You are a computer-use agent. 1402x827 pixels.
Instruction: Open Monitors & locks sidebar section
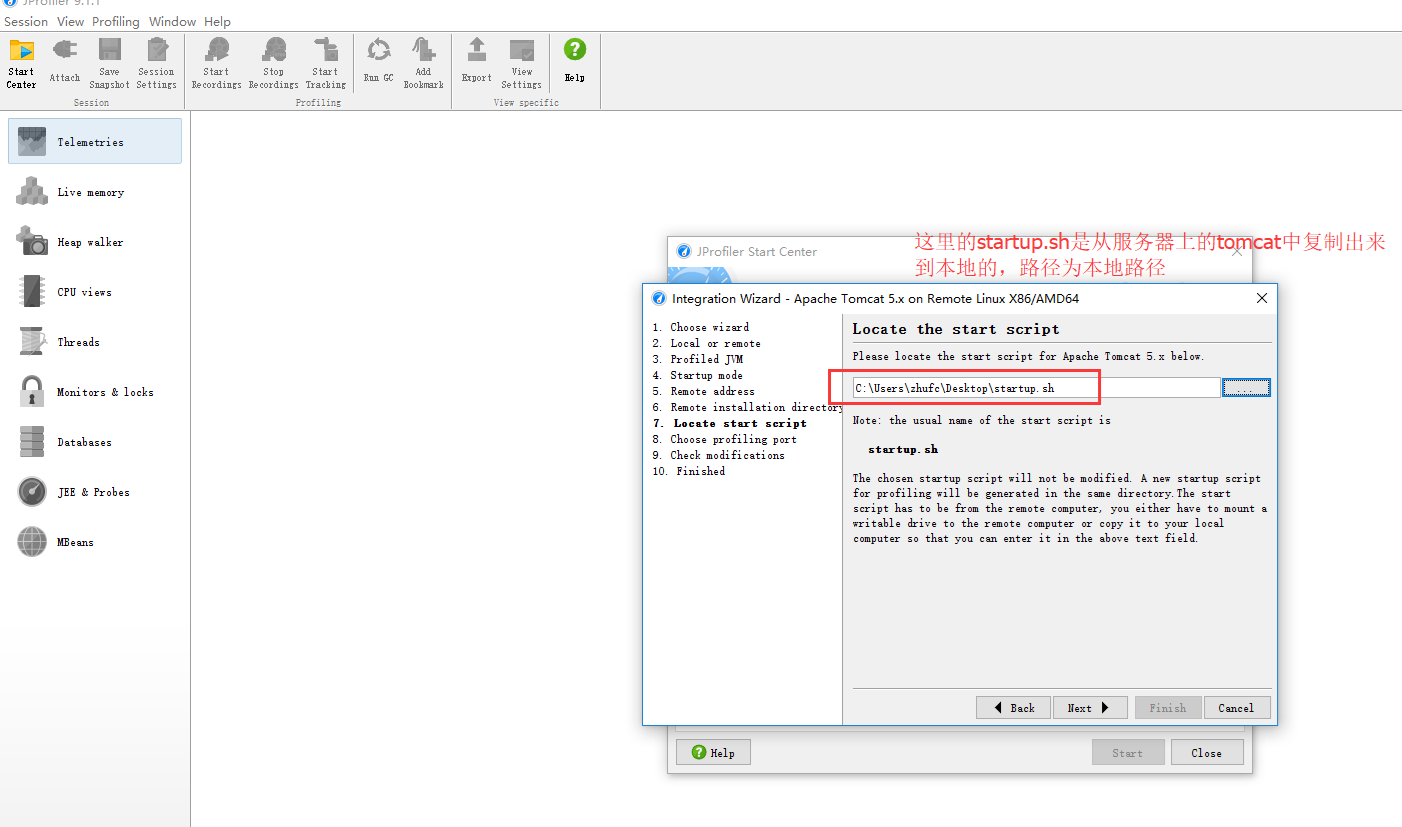95,391
